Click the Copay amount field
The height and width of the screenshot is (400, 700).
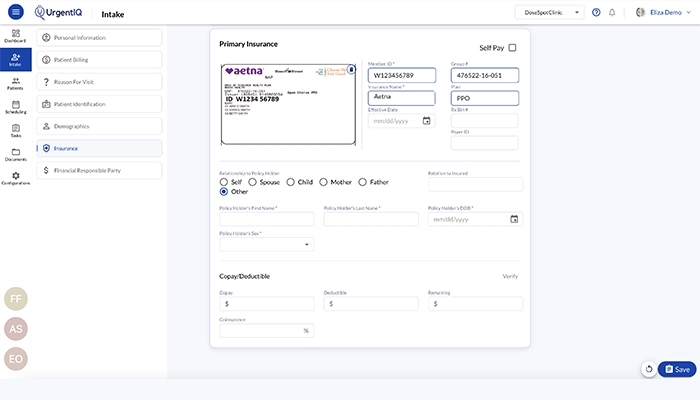pos(267,304)
